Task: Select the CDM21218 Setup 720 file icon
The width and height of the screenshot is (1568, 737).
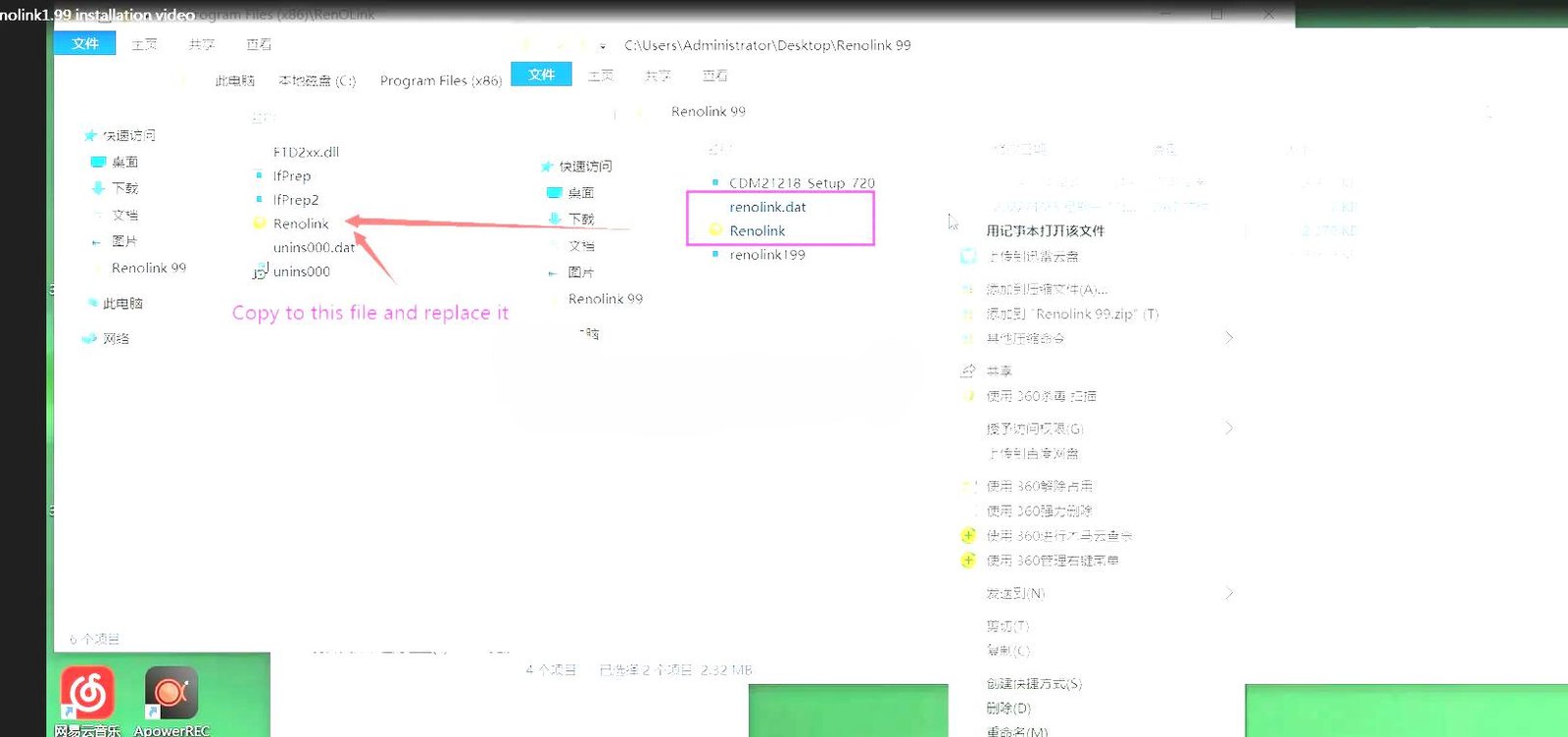Action: tap(715, 182)
